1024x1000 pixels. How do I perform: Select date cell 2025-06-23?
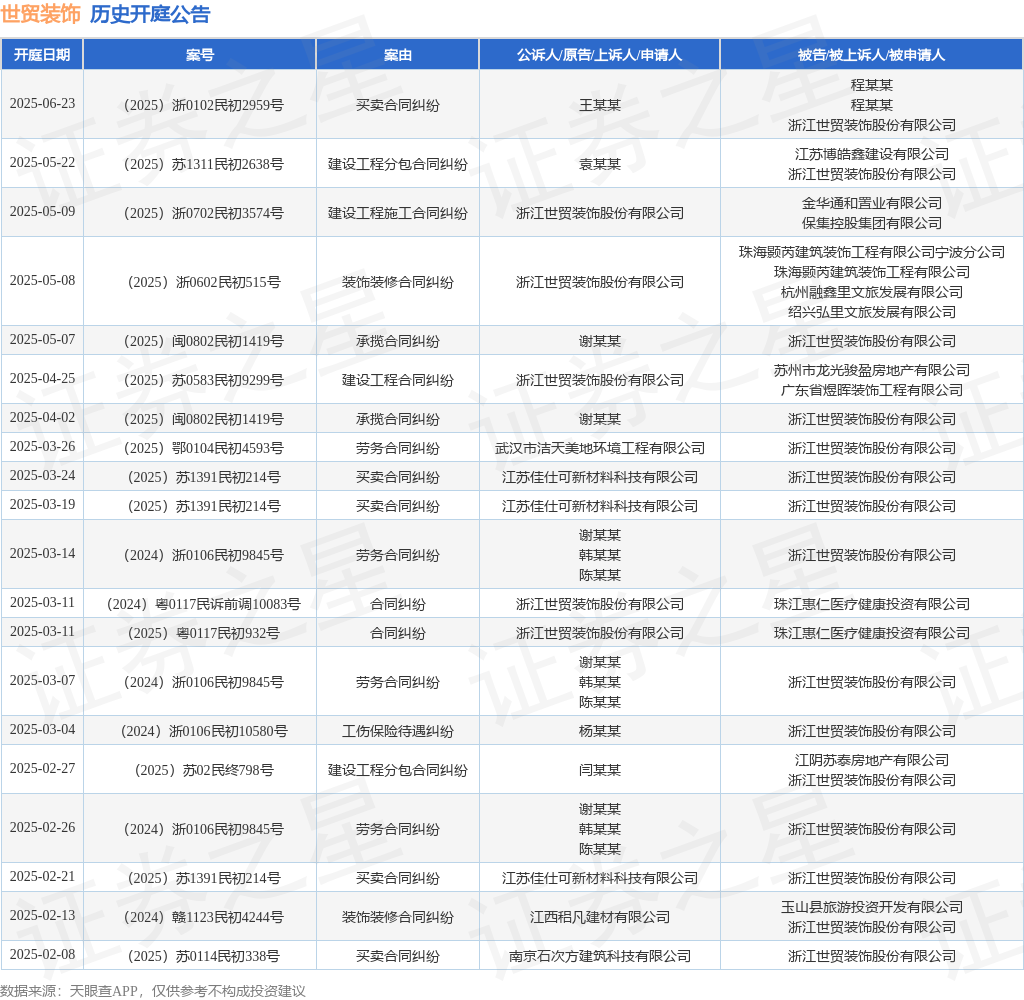tap(42, 104)
